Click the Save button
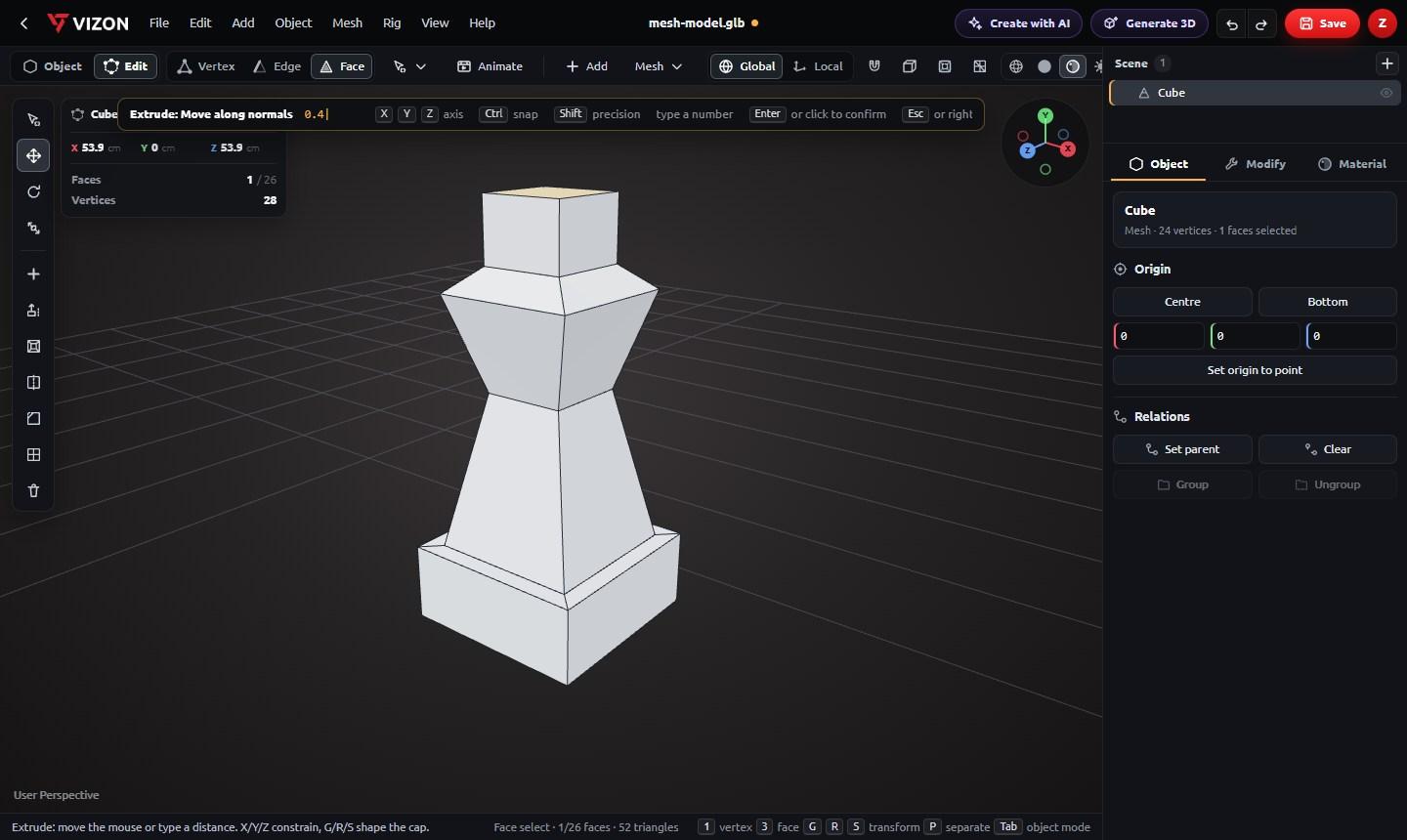 coord(1322,23)
